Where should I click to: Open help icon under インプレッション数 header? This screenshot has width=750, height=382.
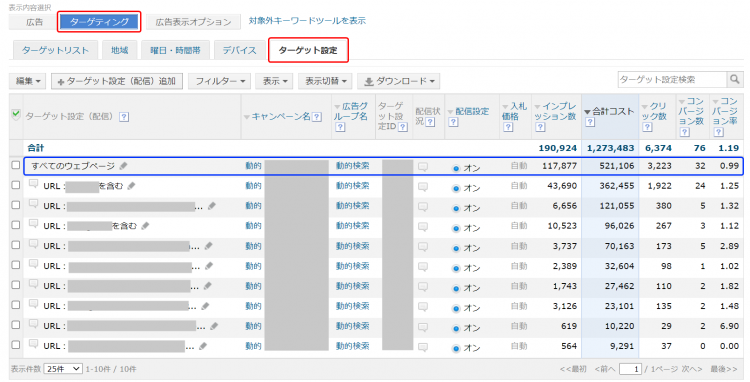tap(540, 127)
